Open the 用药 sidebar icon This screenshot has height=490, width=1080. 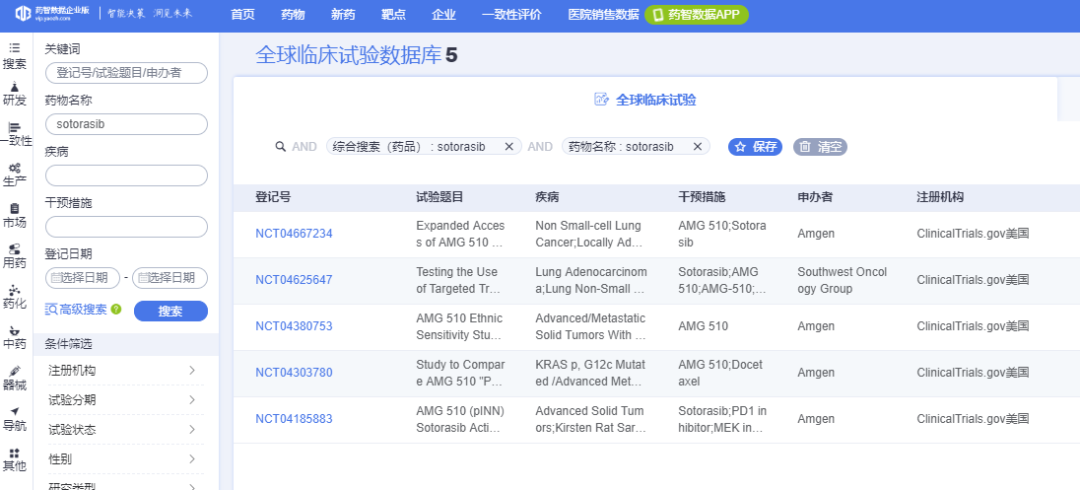pos(14,256)
